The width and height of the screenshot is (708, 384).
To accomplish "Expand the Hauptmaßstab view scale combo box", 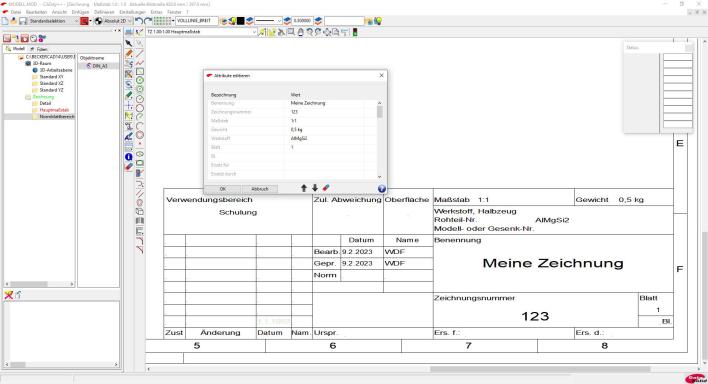I will tap(201, 32).
